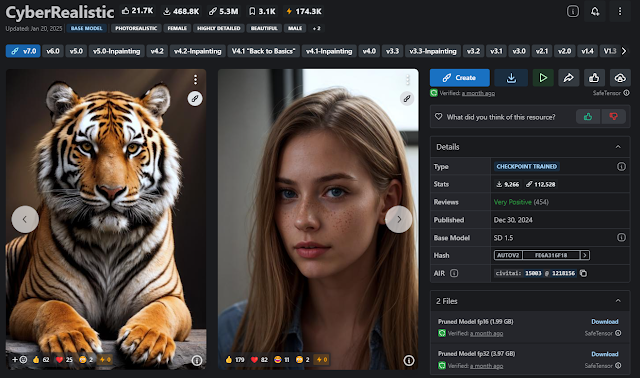Select version v4.2 tab
Image resolution: width=640 pixels, height=378 pixels.
click(x=157, y=51)
